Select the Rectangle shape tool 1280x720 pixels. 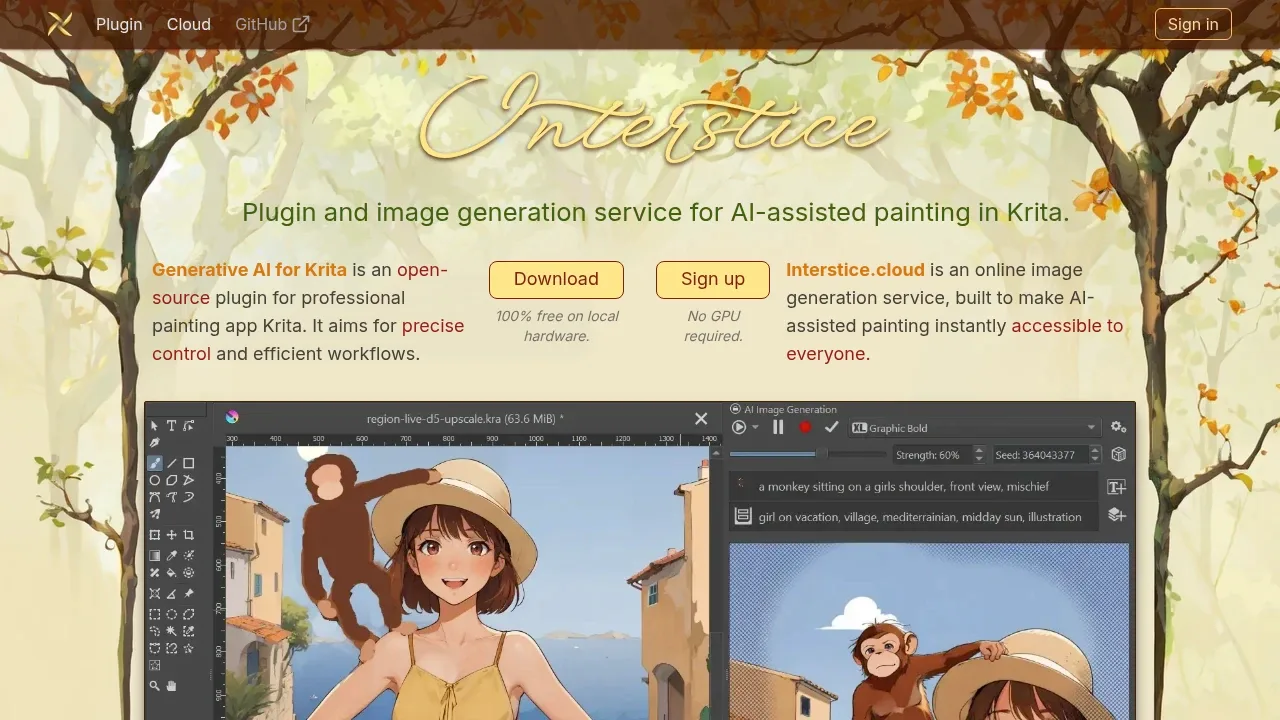pyautogui.click(x=188, y=462)
